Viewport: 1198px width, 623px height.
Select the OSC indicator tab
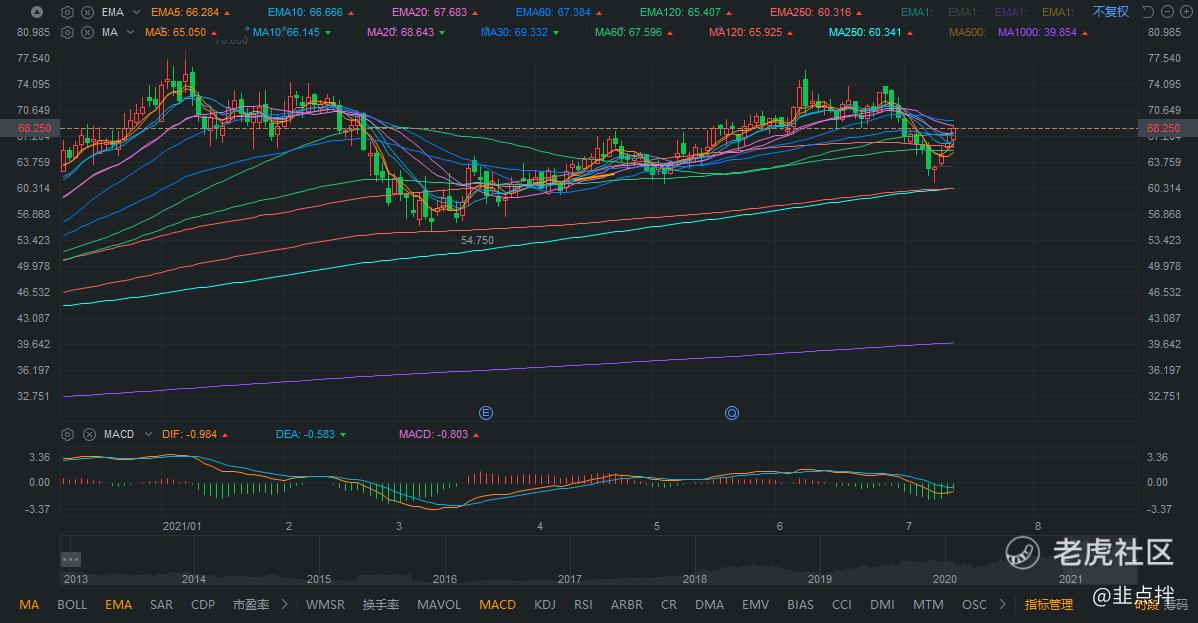[974, 605]
